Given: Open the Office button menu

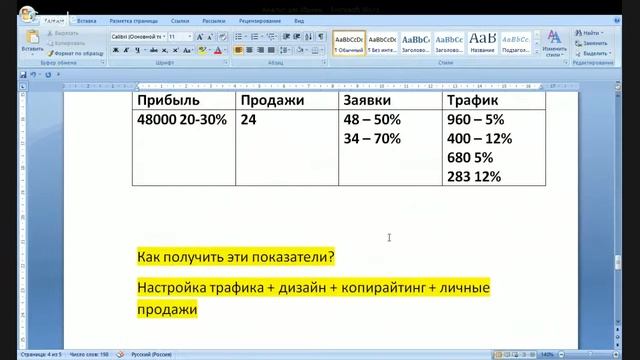Looking at the screenshot, I should (28, 15).
